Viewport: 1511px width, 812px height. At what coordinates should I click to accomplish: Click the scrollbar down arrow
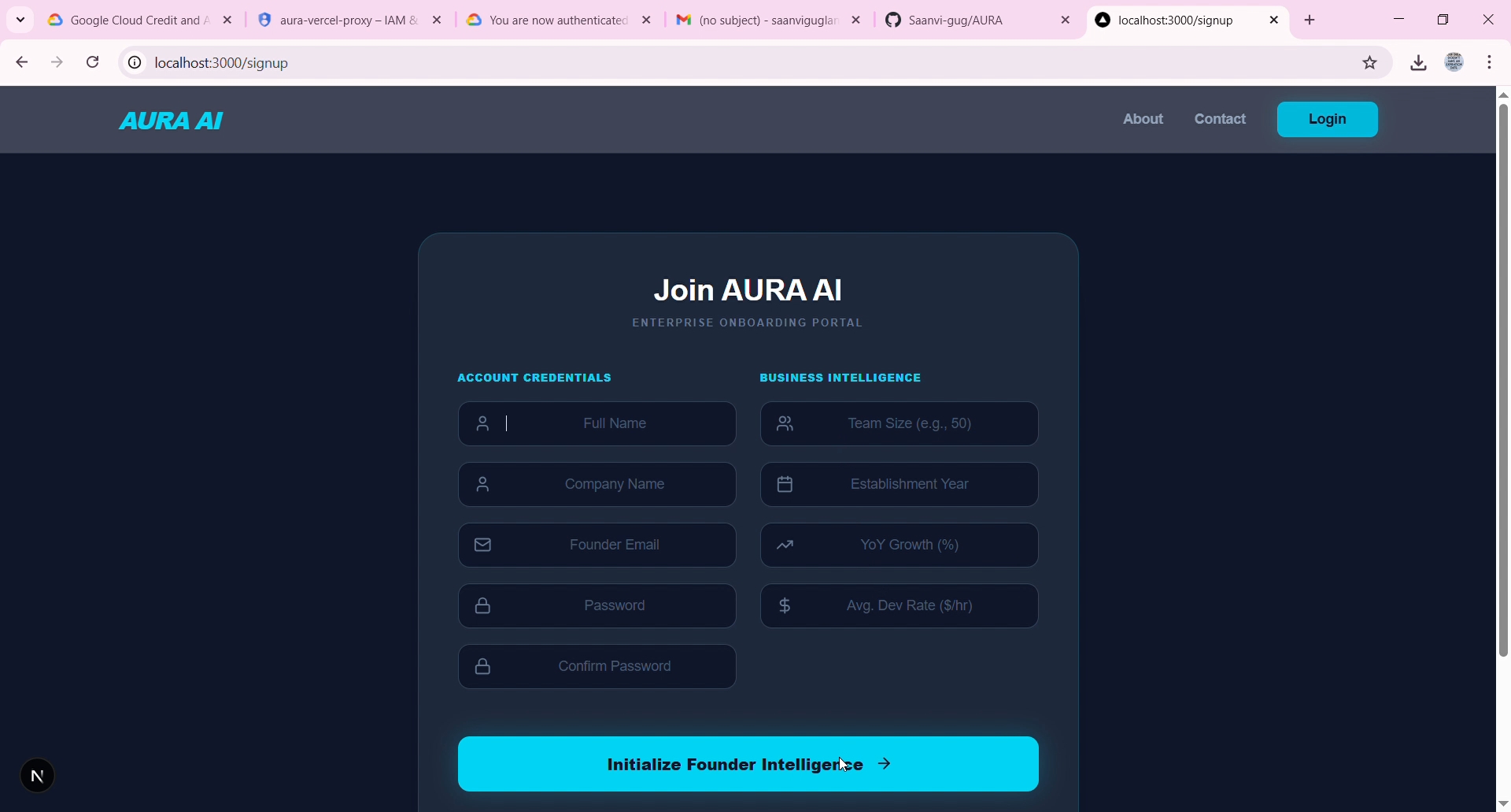1503,804
